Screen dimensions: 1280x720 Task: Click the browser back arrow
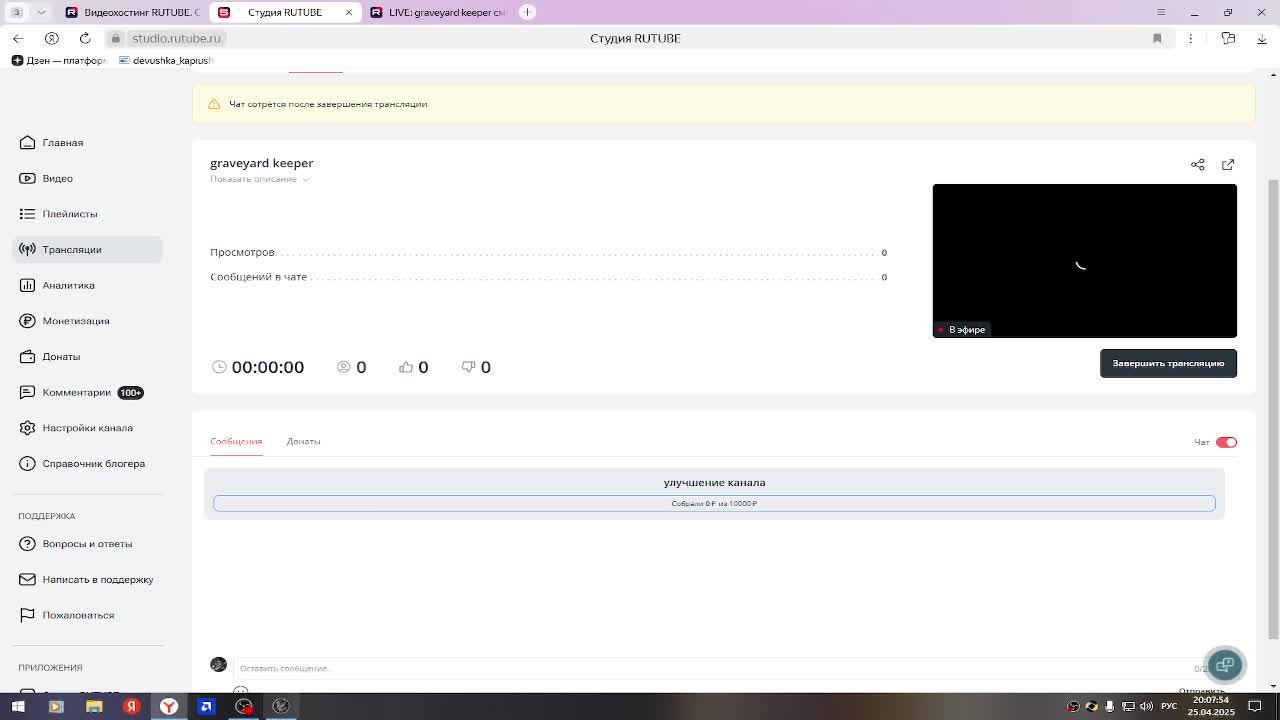tap(18, 38)
